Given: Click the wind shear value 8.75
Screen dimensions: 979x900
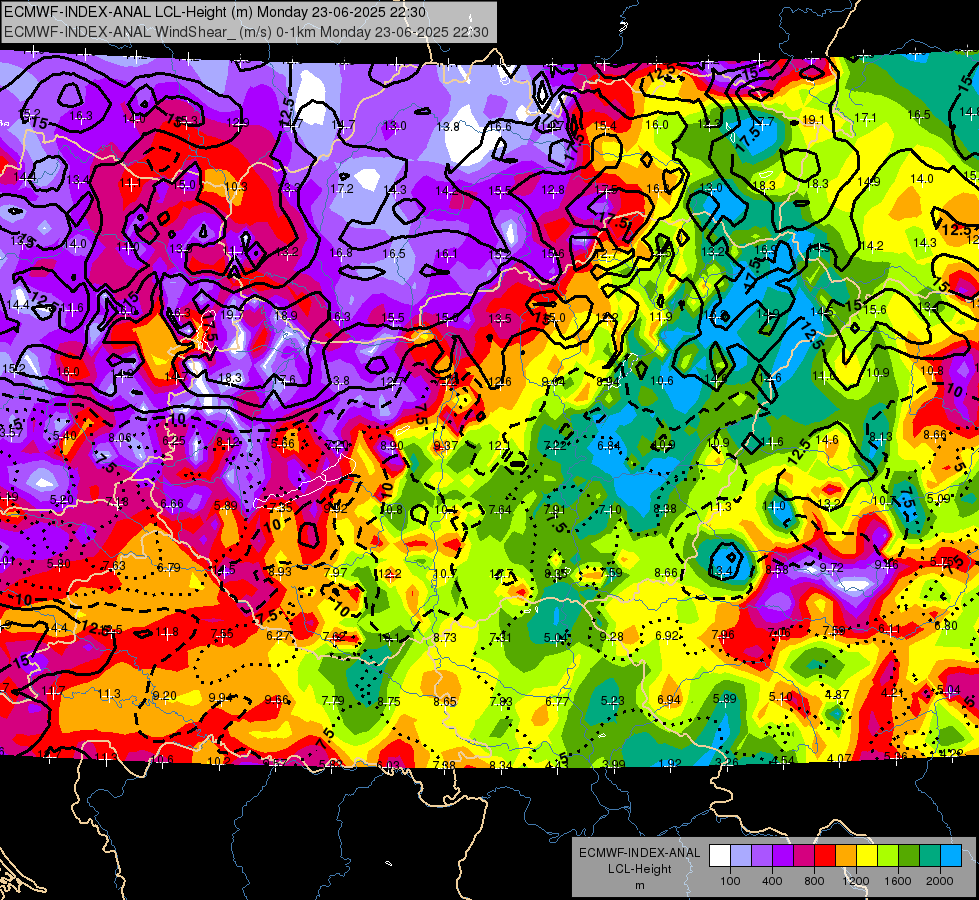Looking at the screenshot, I should click(388, 702).
